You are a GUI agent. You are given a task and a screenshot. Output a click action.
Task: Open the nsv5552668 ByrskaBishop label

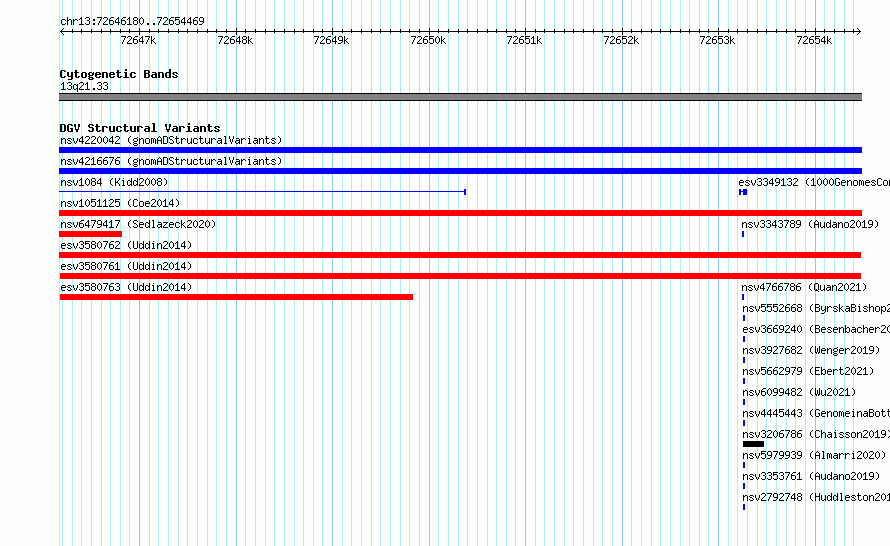[x=816, y=308]
